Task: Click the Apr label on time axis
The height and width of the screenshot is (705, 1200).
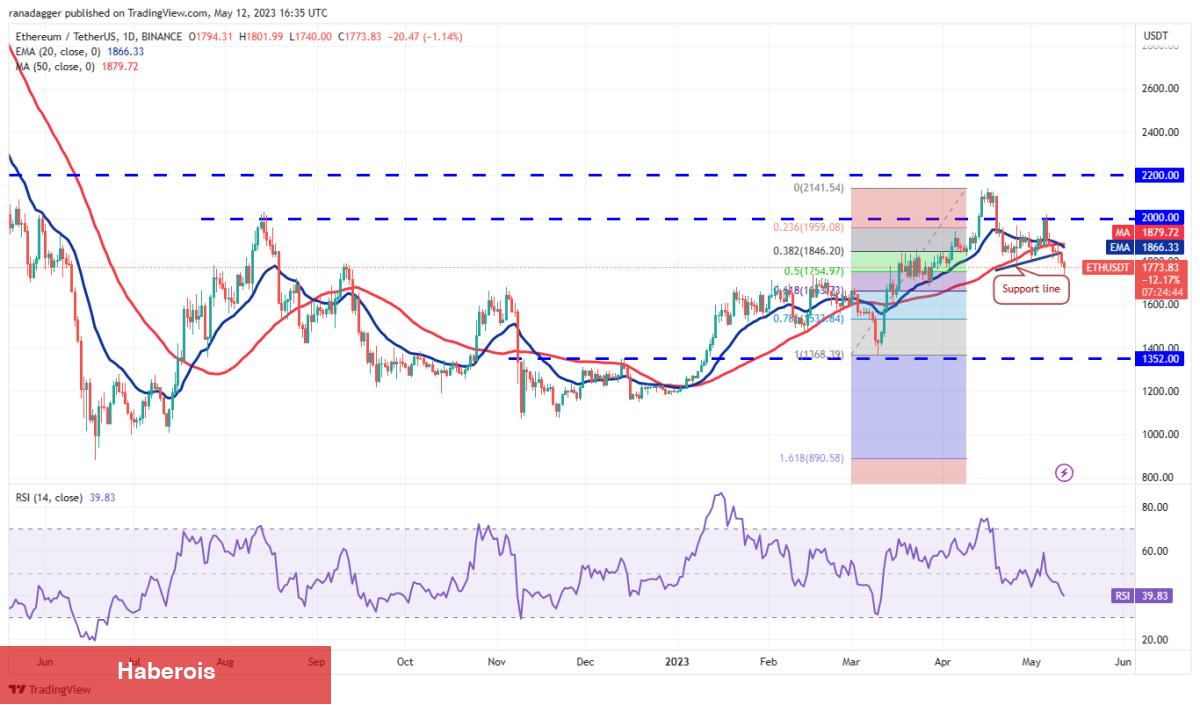Action: [x=943, y=662]
